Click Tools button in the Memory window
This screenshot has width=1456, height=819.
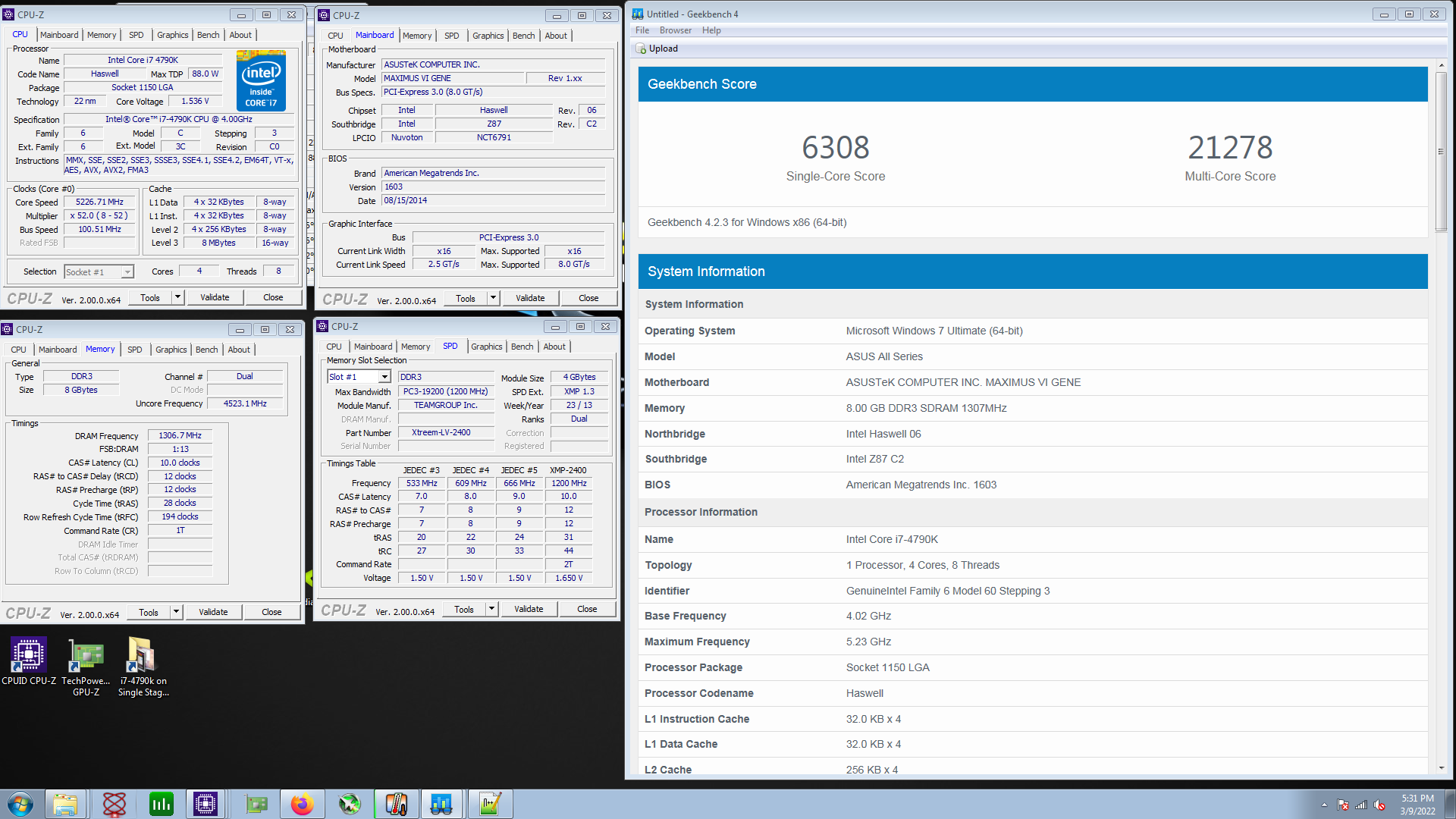tap(149, 612)
